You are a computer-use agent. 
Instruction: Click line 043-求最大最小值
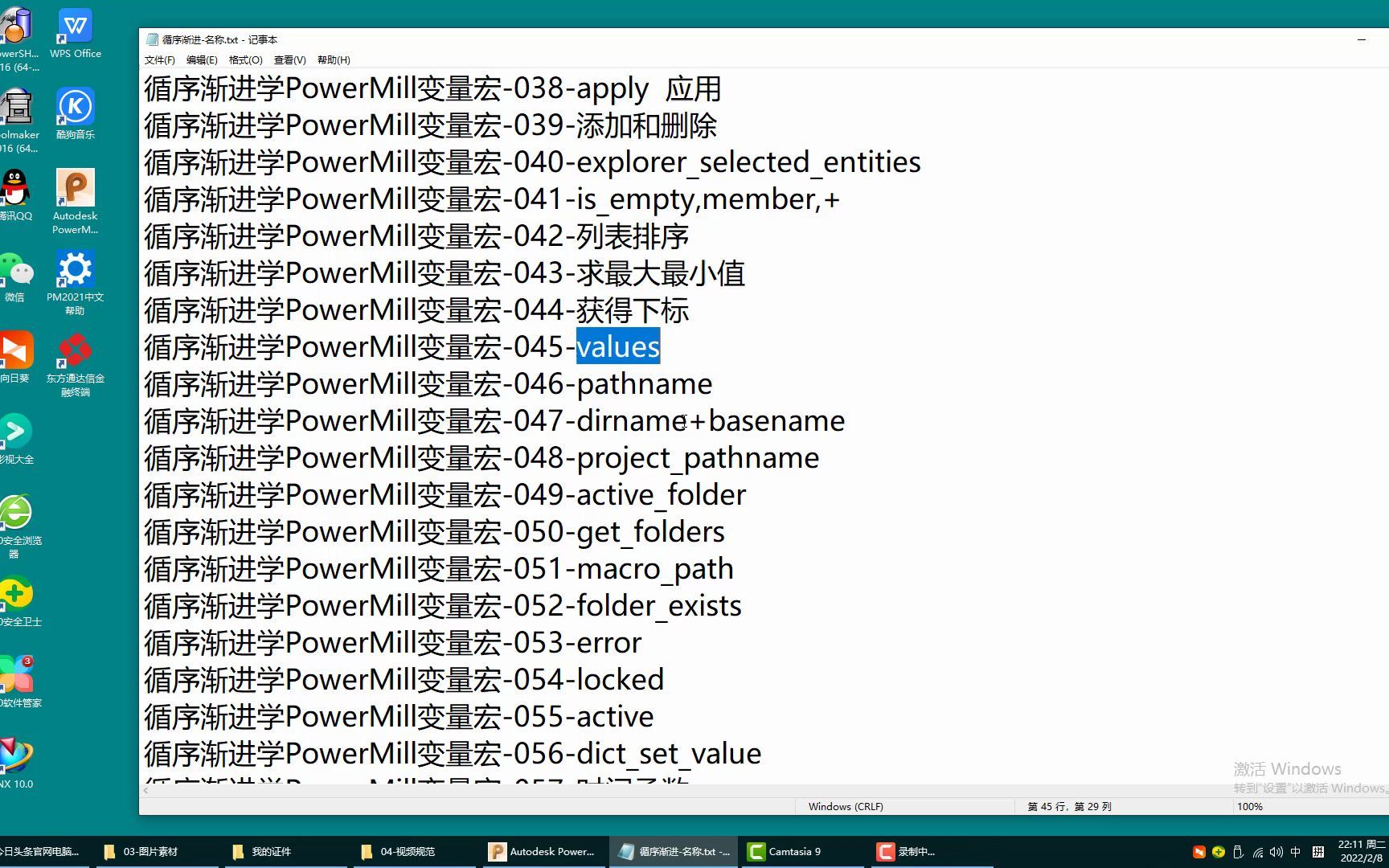pos(445,273)
